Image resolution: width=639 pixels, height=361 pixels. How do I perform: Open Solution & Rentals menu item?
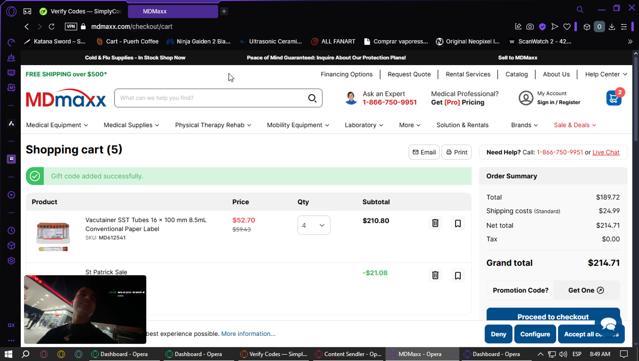[x=462, y=125]
